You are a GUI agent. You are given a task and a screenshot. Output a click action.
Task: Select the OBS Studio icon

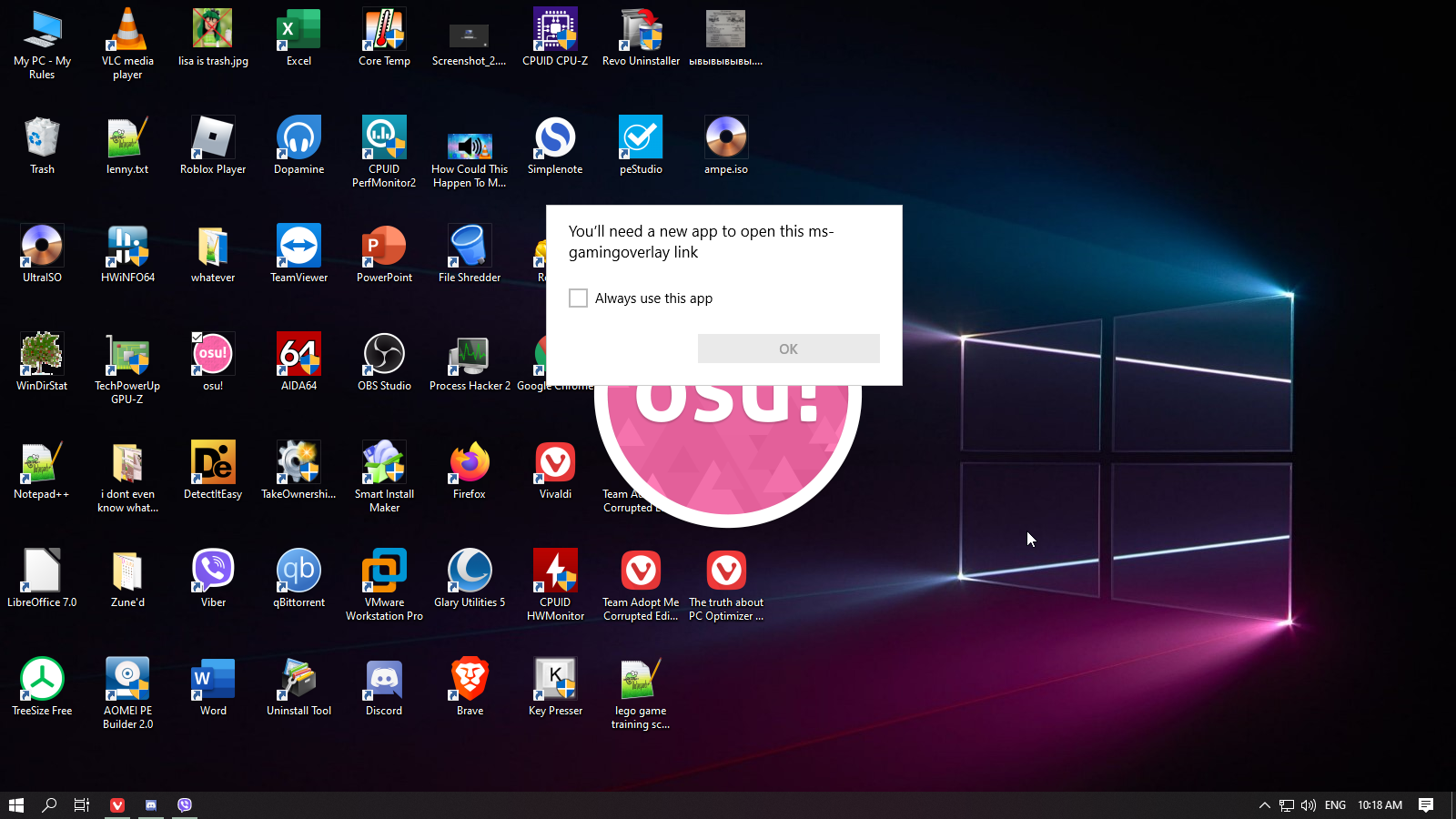(384, 362)
